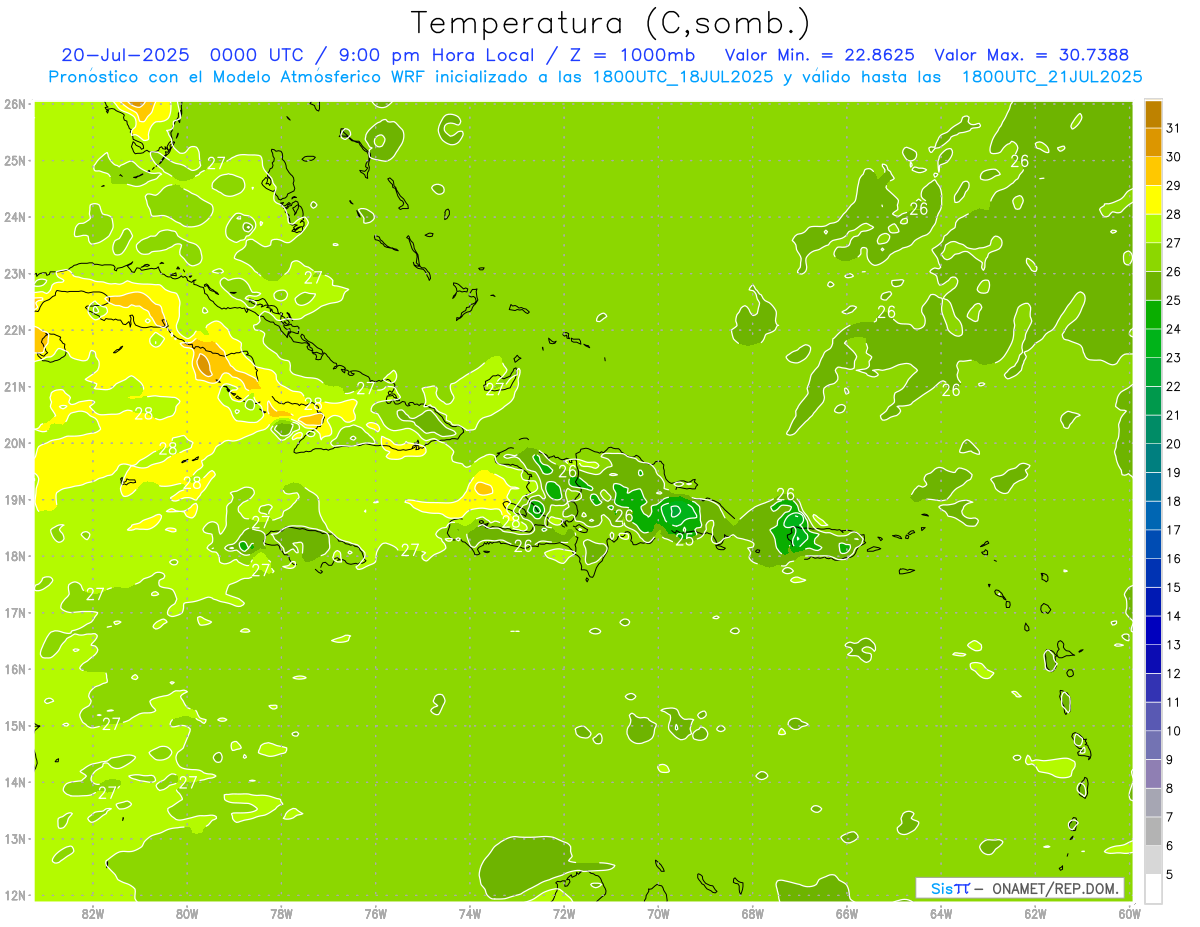Image resolution: width=1200 pixels, height=927 pixels.
Task: Click the "72W" longitude label
Action: coord(564,914)
